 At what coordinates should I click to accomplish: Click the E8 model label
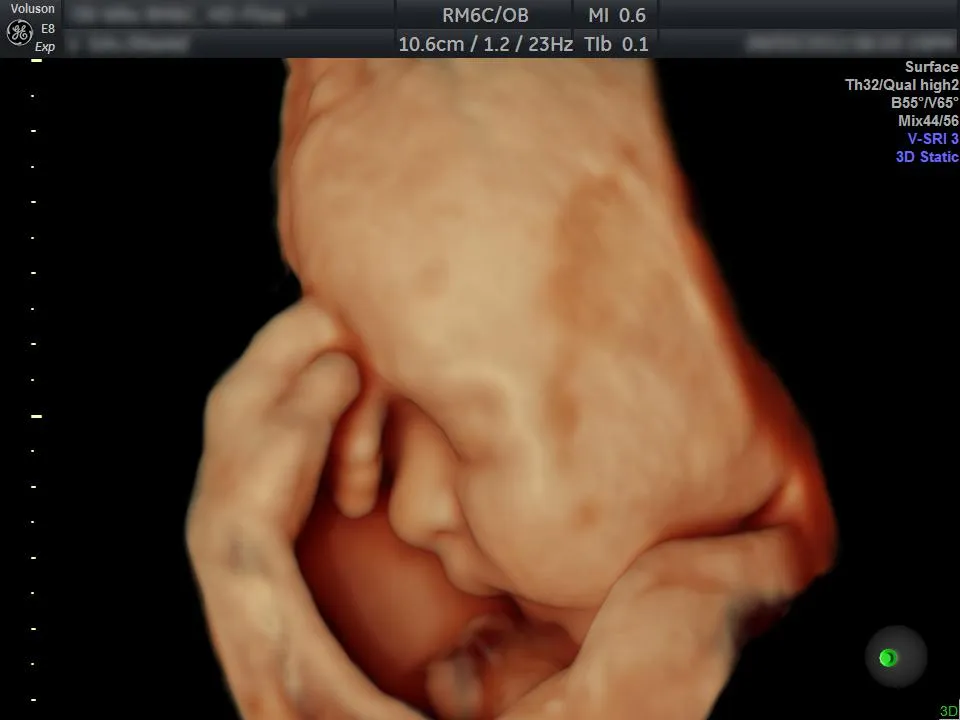(48, 29)
